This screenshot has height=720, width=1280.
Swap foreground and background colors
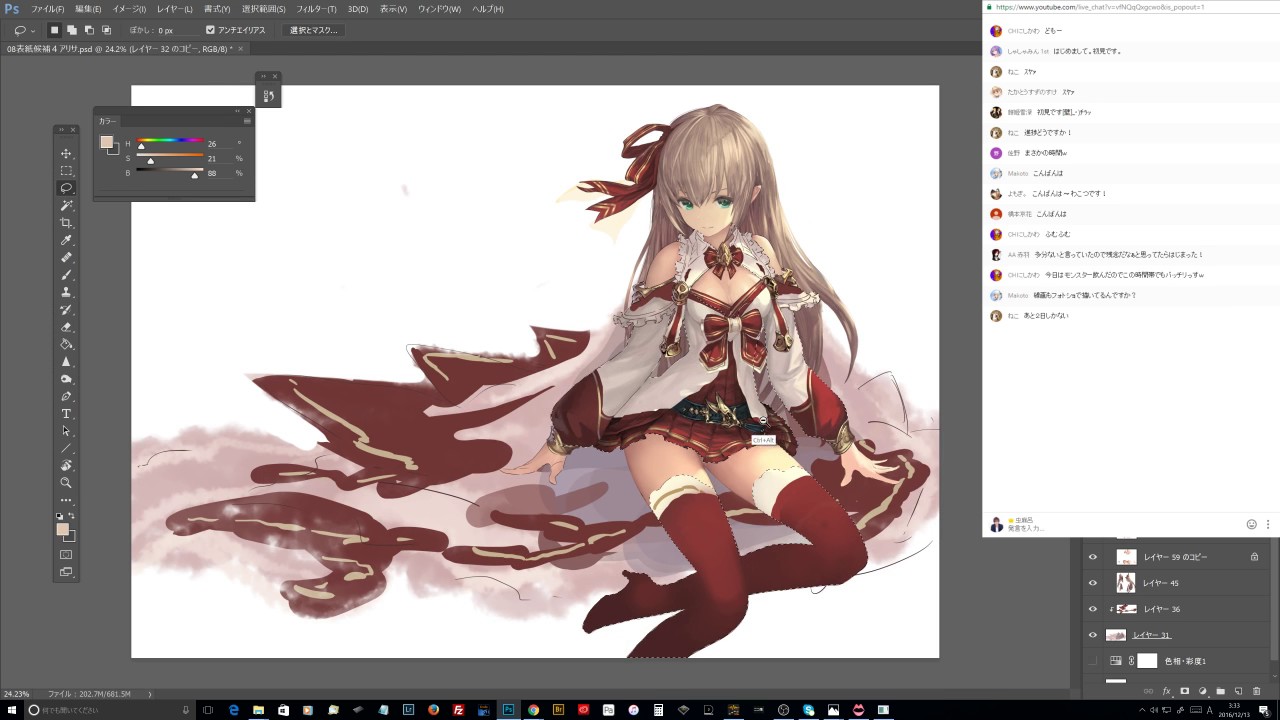72,516
